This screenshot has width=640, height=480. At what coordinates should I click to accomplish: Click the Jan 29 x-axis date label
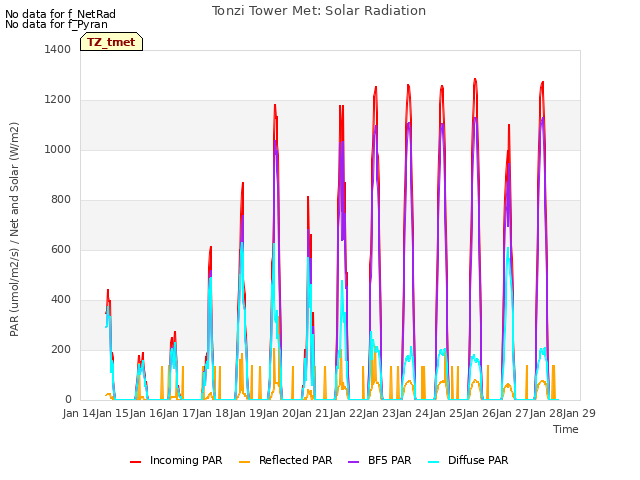pyautogui.click(x=579, y=413)
